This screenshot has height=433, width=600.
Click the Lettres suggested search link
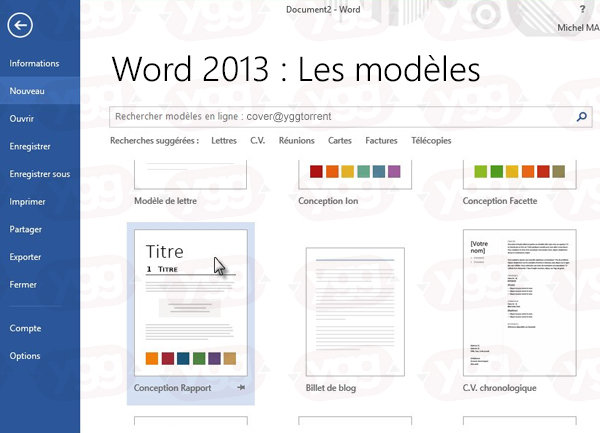224,141
